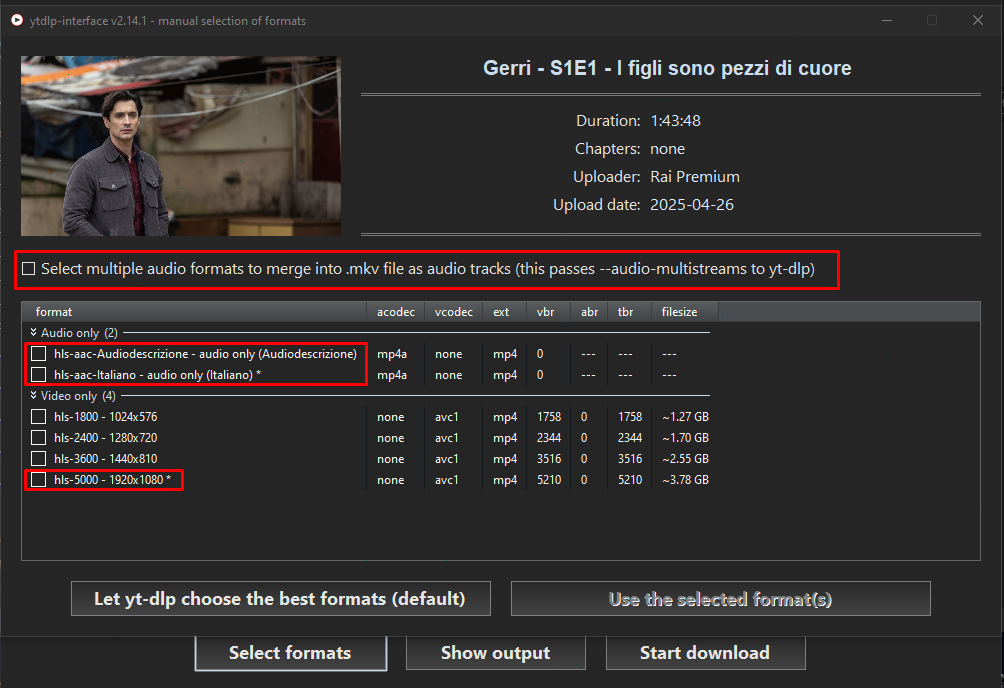Click the ytdlp-interface app icon in title bar
The width and height of the screenshot is (1004, 688).
coord(17,20)
